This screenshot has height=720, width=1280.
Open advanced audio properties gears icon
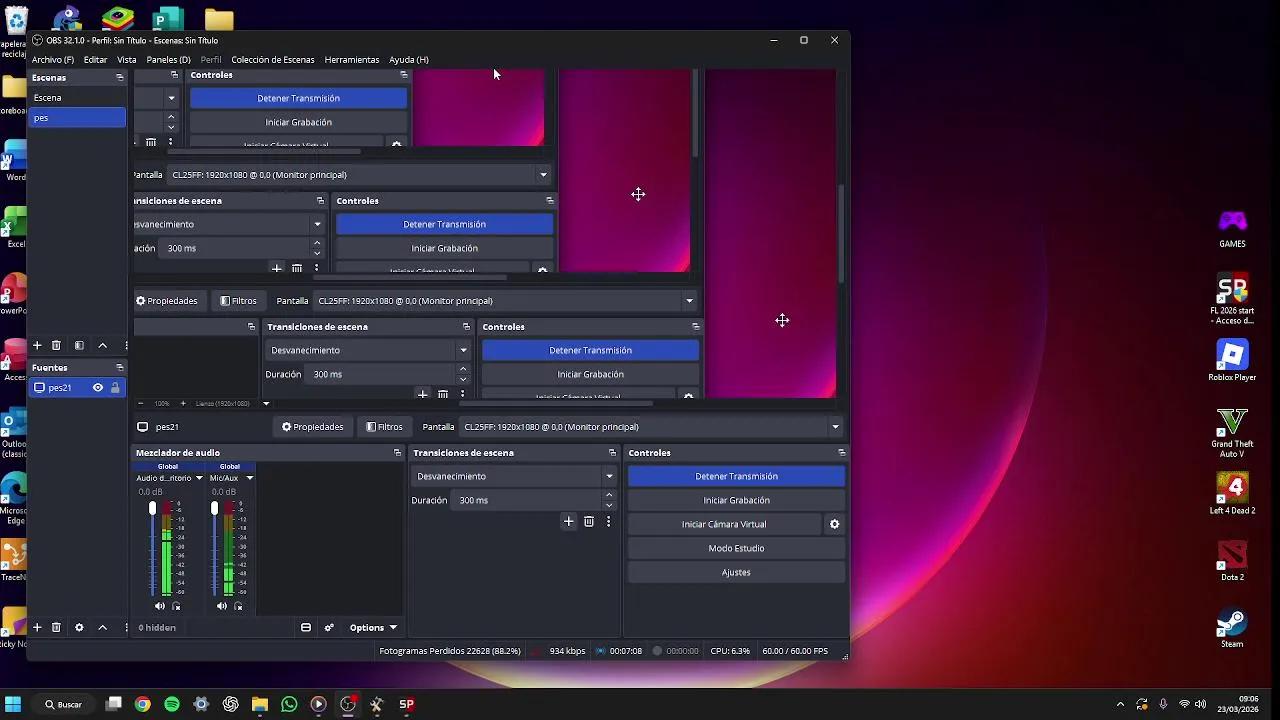click(x=328, y=627)
